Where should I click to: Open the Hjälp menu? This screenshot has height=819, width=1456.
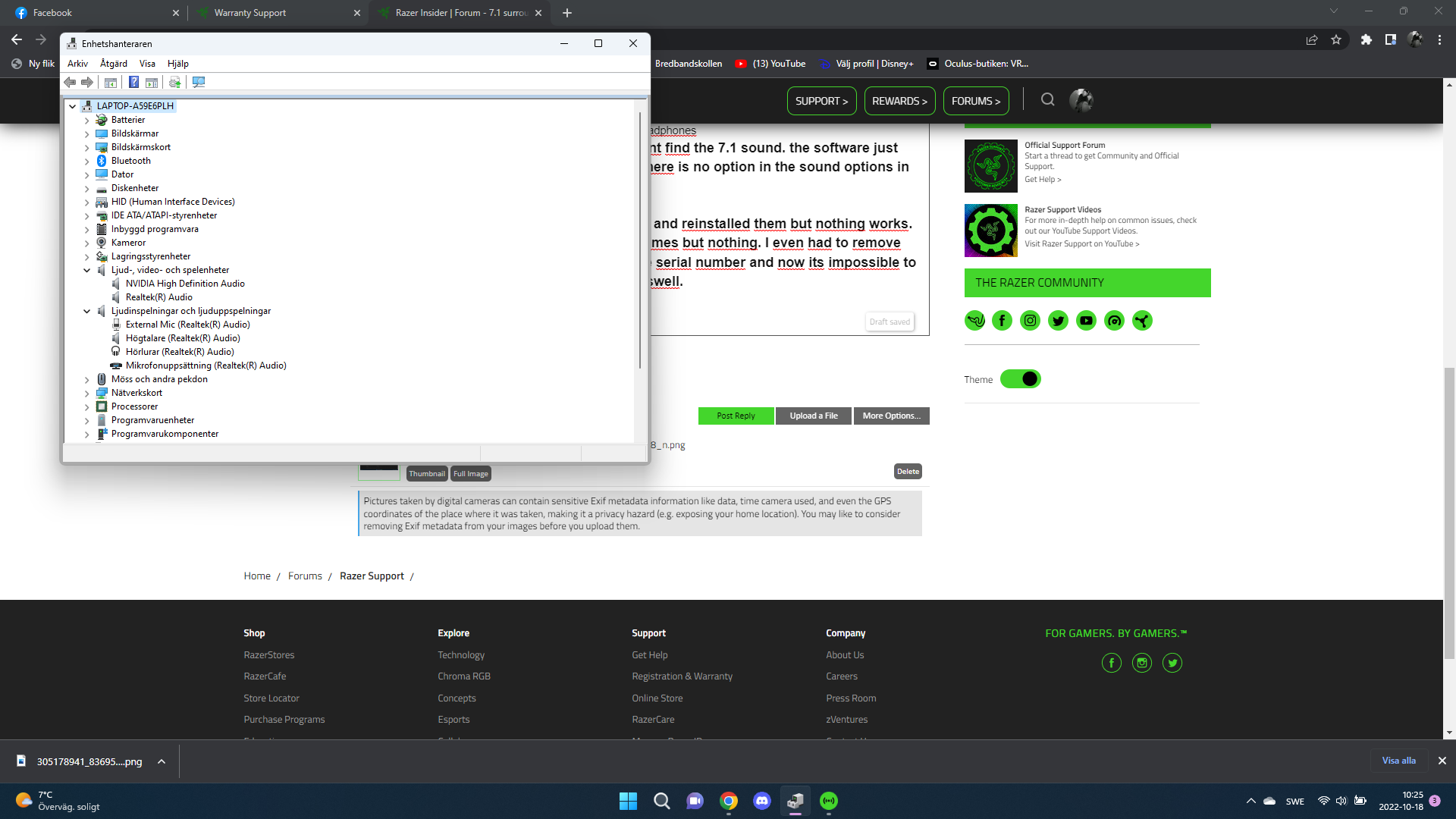tap(178, 64)
